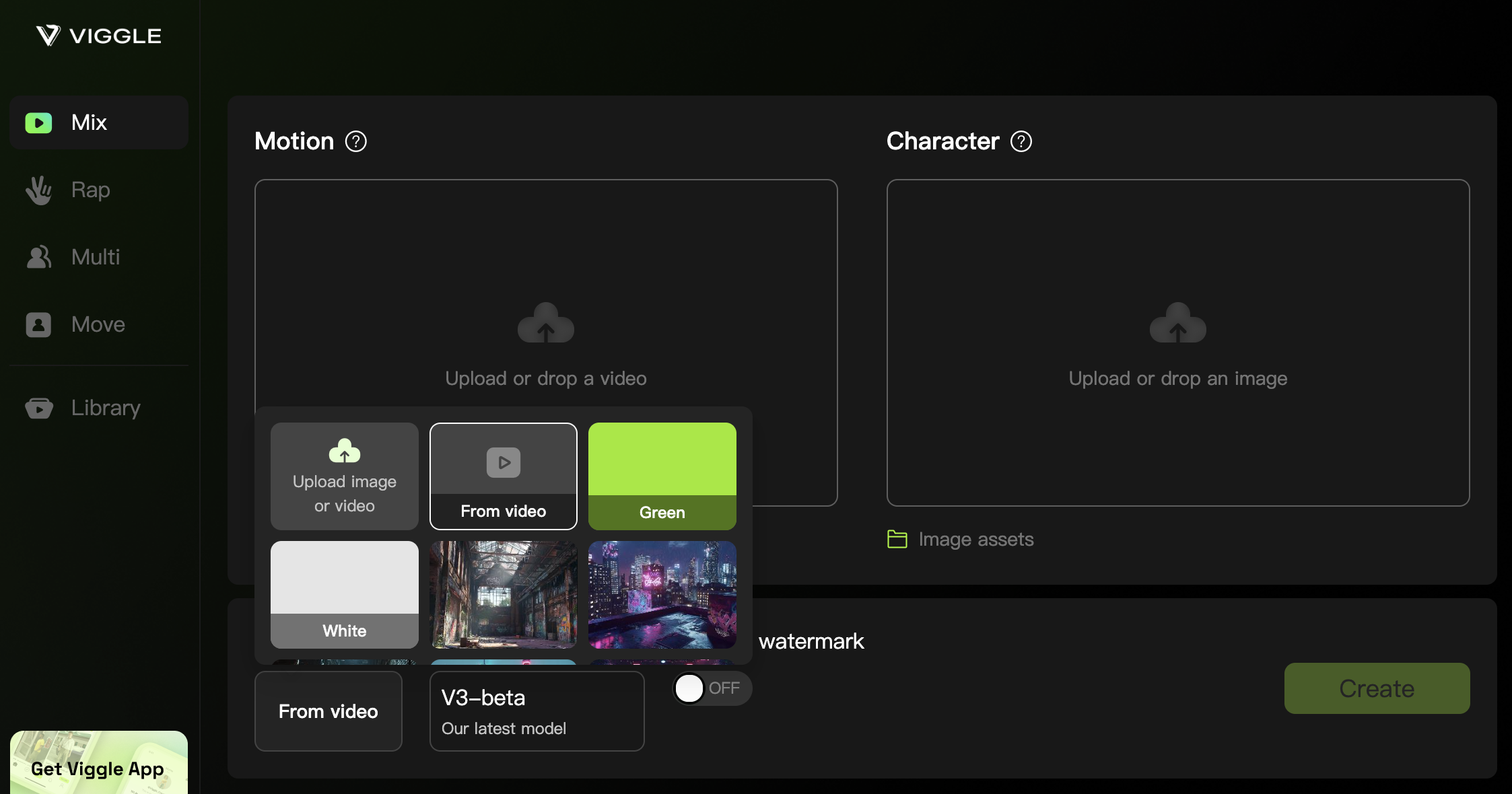Click the V3-beta model expander
This screenshot has height=794, width=1512.
tap(535, 711)
